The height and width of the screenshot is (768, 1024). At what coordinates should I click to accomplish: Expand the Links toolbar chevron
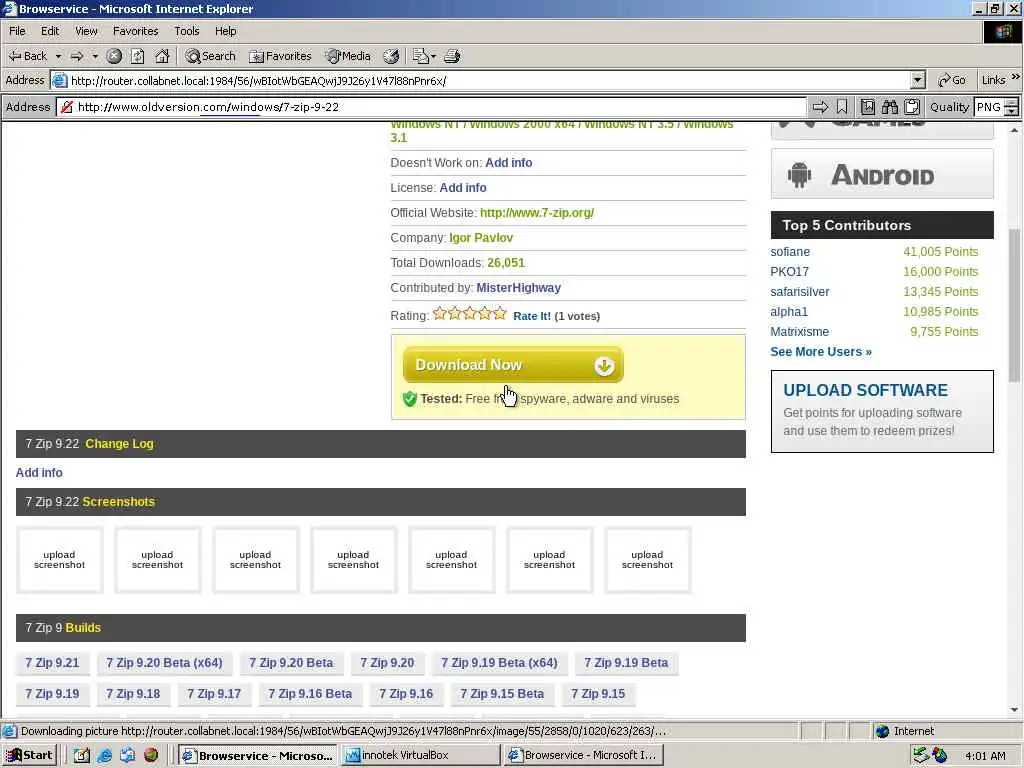[1016, 77]
